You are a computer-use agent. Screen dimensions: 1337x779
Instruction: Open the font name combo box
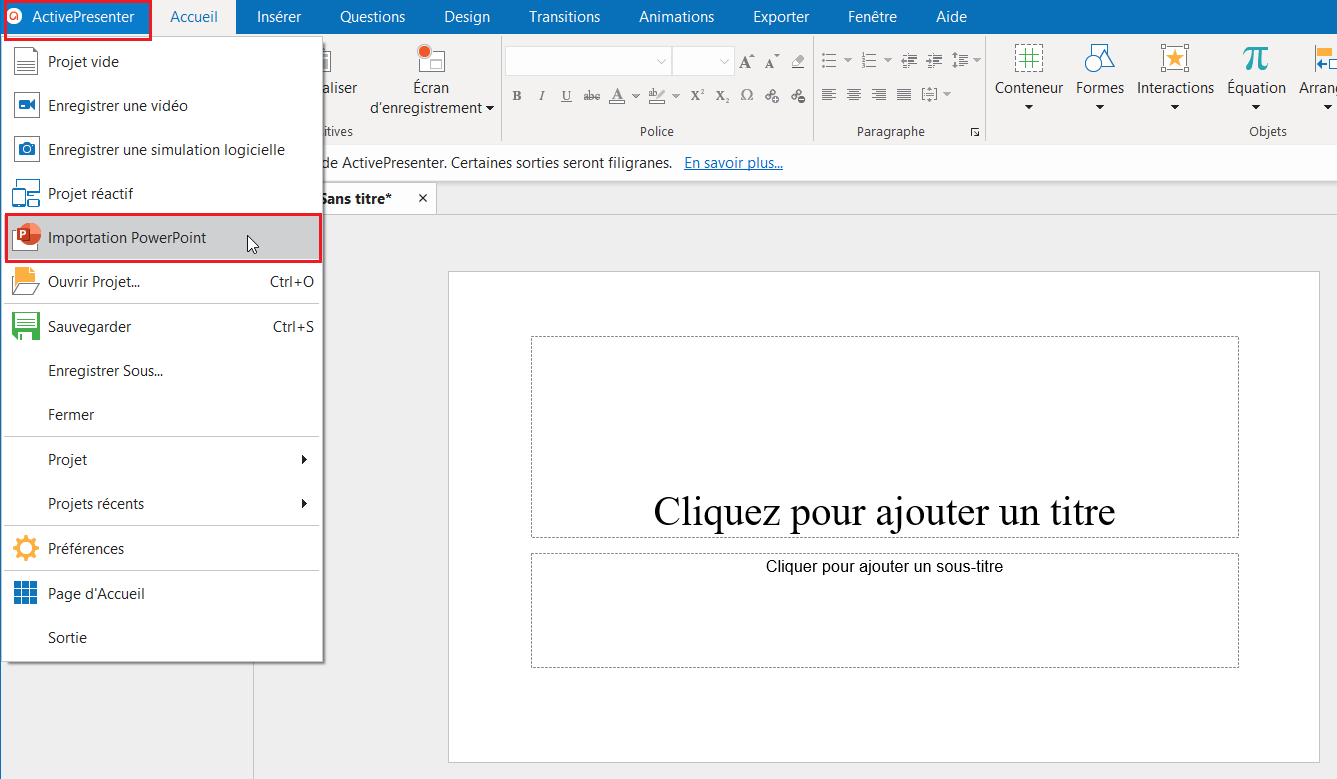pyautogui.click(x=587, y=62)
